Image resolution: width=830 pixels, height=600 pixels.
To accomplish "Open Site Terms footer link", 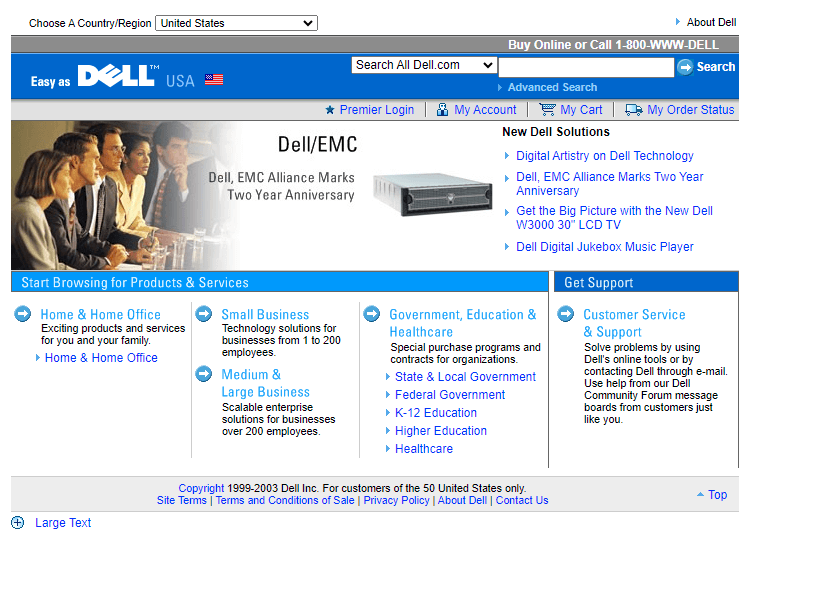I will pyautogui.click(x=182, y=500).
